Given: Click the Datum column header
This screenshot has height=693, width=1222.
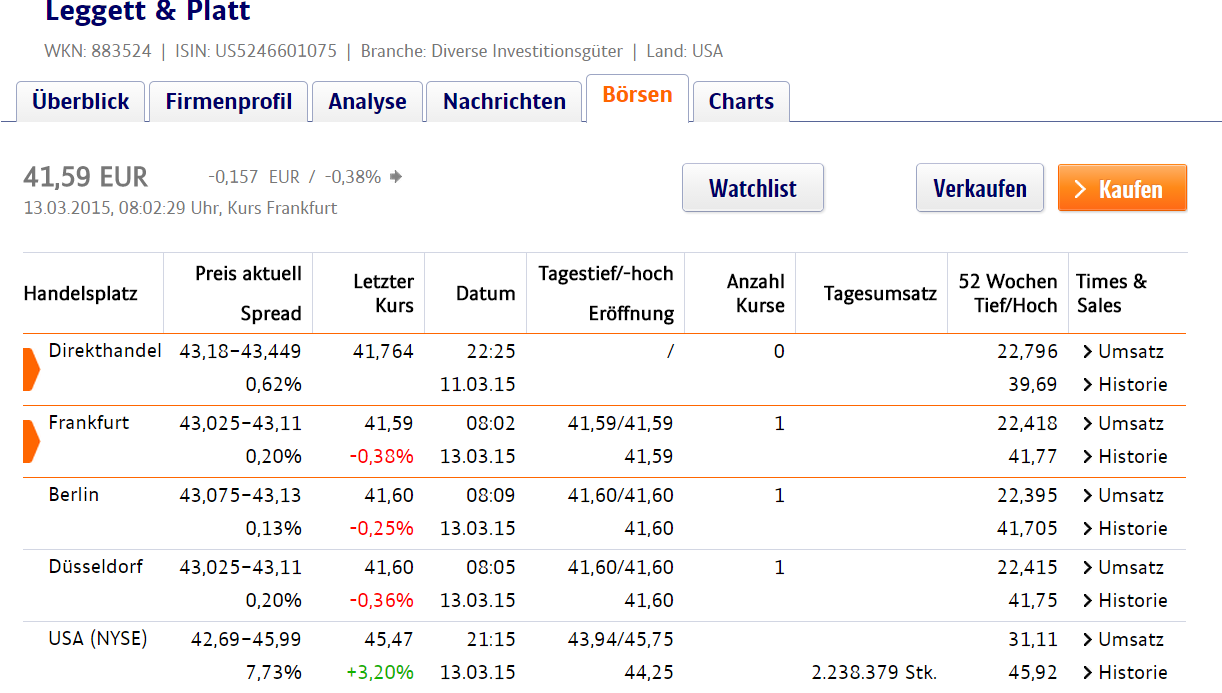Looking at the screenshot, I should [486, 293].
